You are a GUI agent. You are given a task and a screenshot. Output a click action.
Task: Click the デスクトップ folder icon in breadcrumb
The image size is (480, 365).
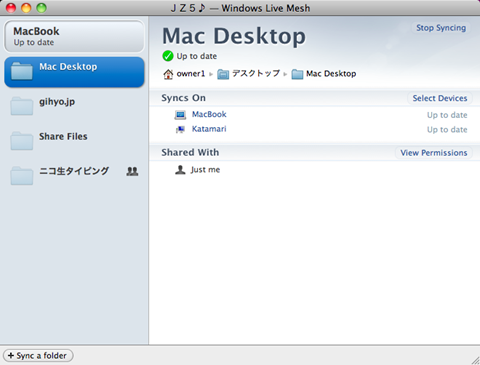click(x=223, y=74)
